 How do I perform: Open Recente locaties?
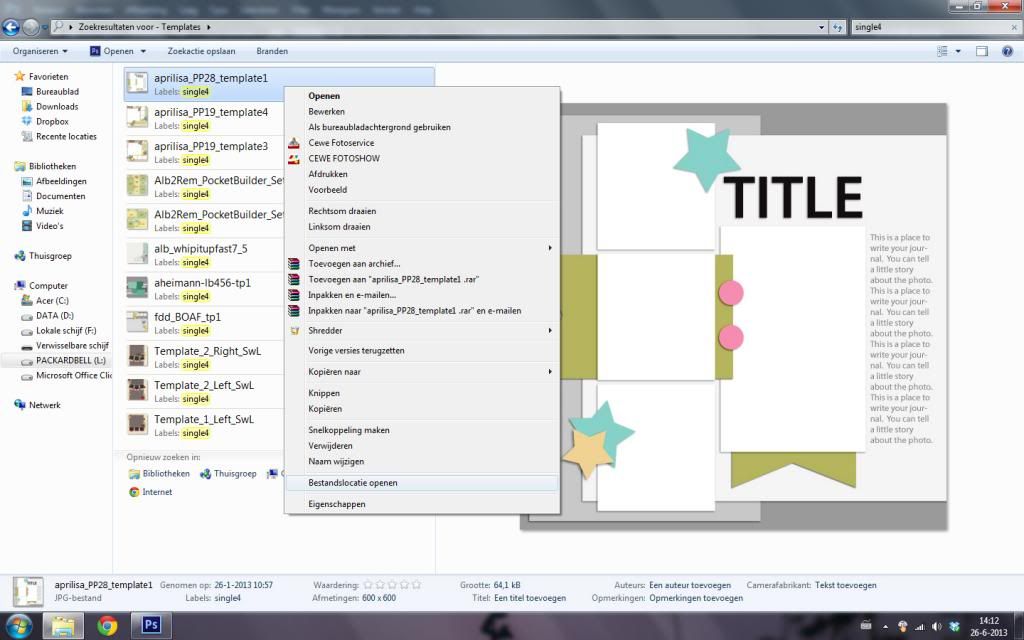click(66, 136)
